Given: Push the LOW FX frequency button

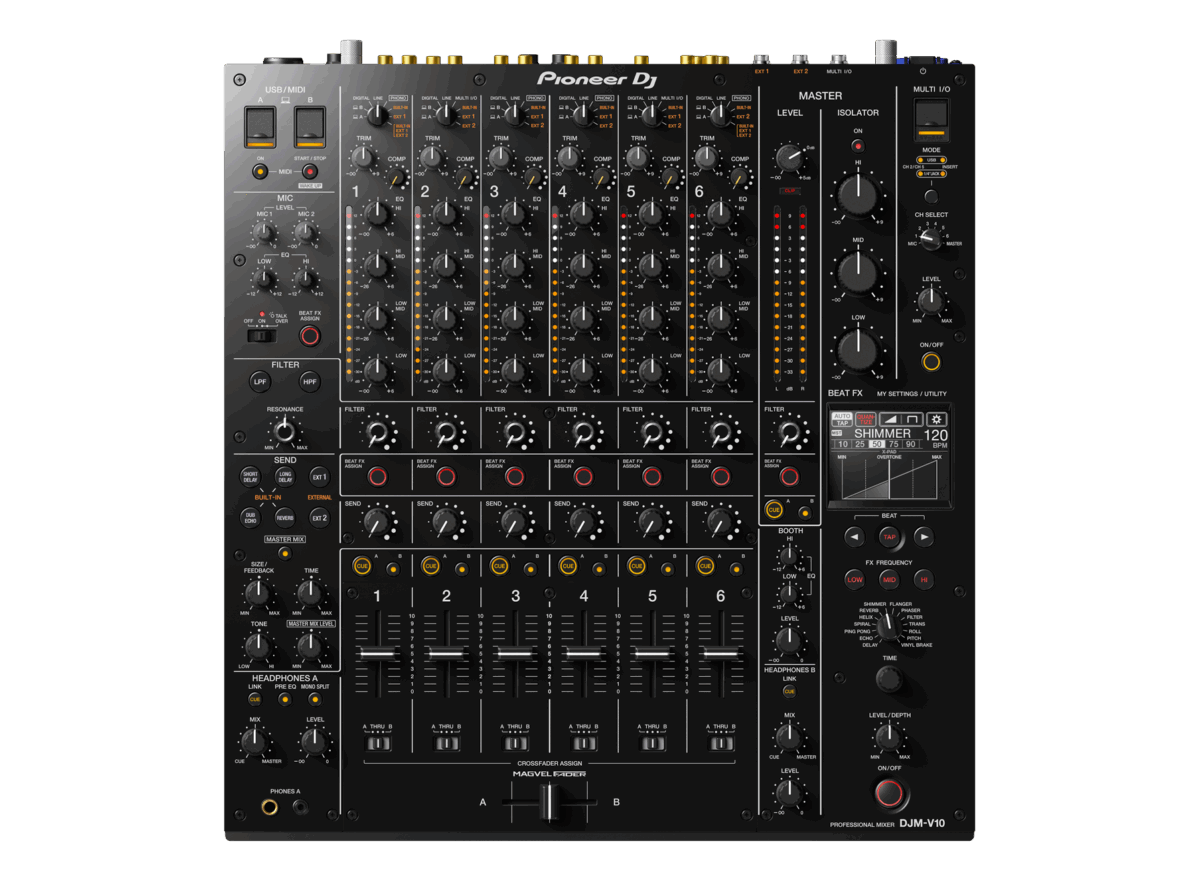Looking at the screenshot, I should pos(855,579).
